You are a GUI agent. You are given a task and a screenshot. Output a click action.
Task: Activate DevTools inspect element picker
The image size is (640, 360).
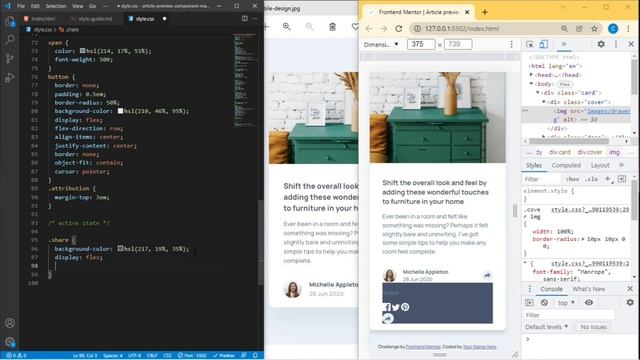tap(529, 44)
